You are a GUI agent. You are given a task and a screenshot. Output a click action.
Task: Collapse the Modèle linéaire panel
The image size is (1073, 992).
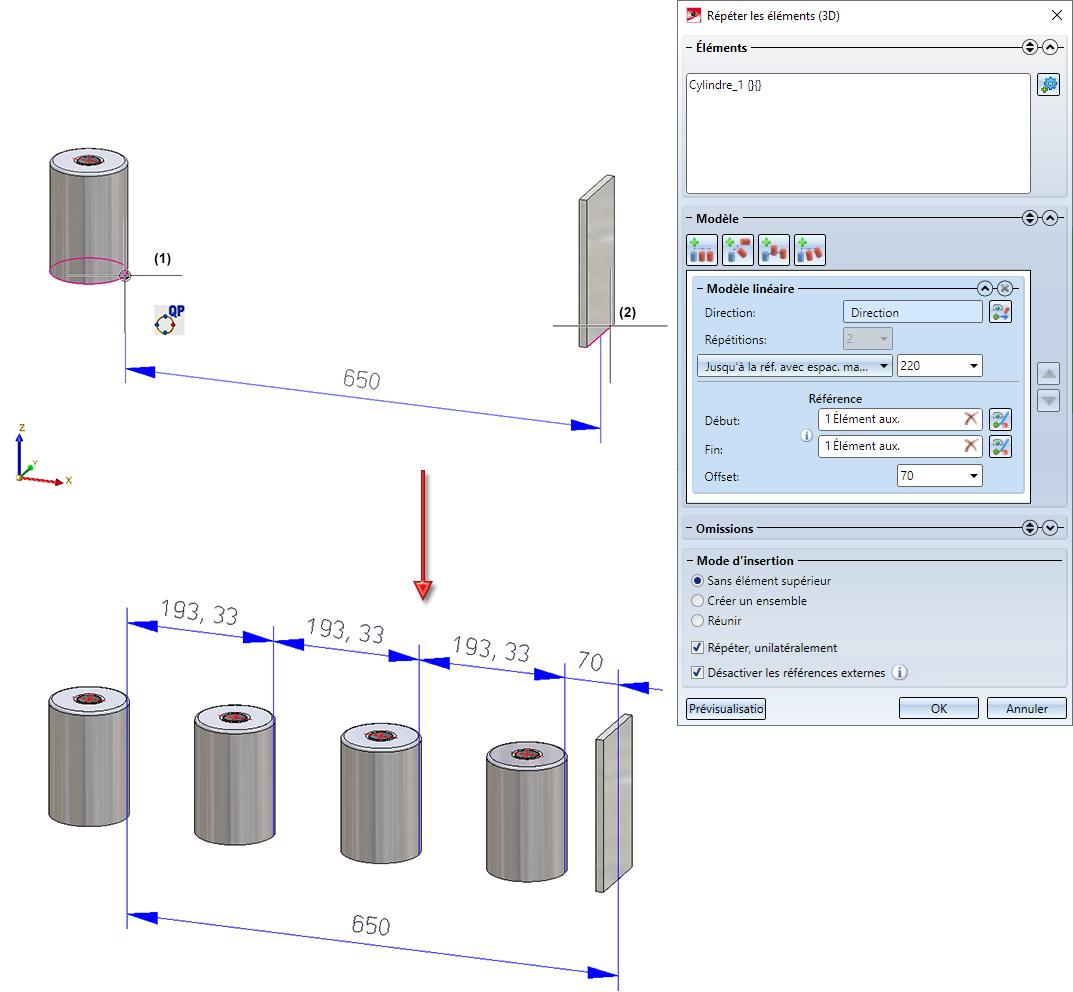click(985, 289)
